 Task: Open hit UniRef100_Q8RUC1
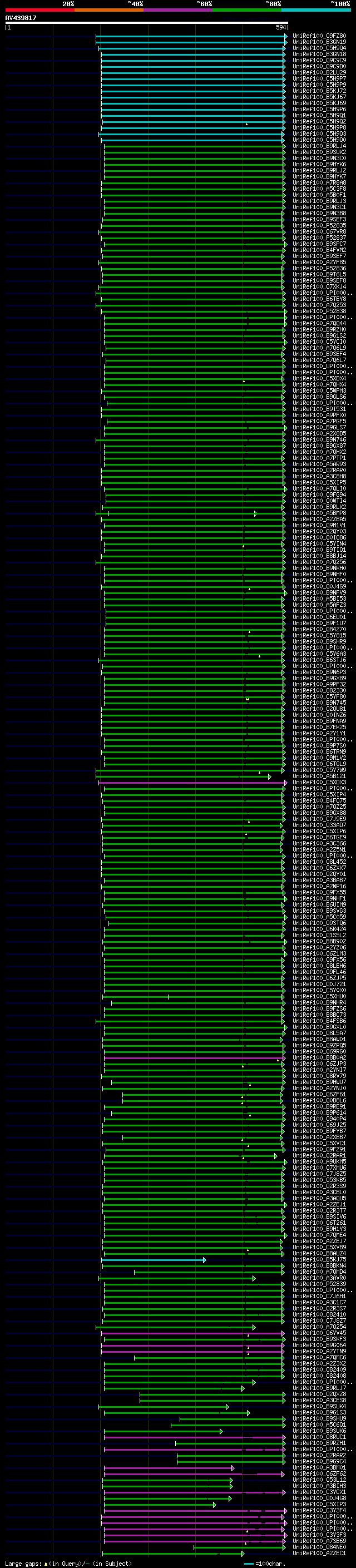coord(319,1437)
